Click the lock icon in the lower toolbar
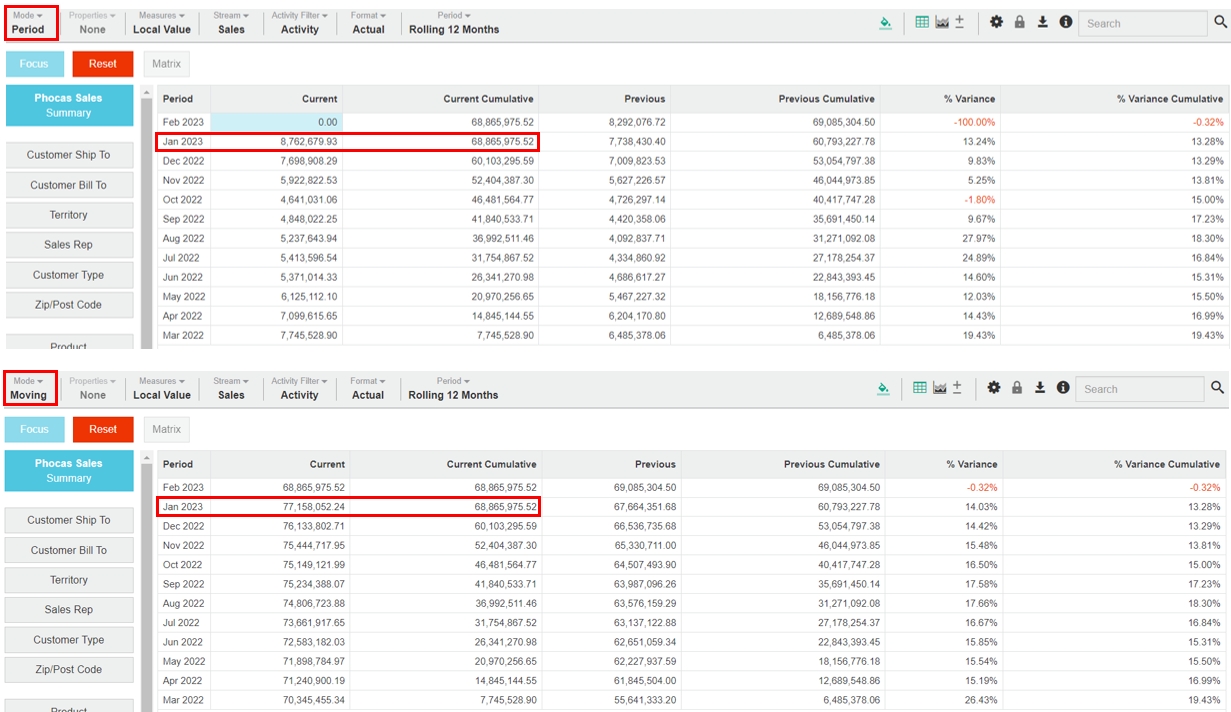The image size is (1231, 712). pyautogui.click(x=1017, y=387)
